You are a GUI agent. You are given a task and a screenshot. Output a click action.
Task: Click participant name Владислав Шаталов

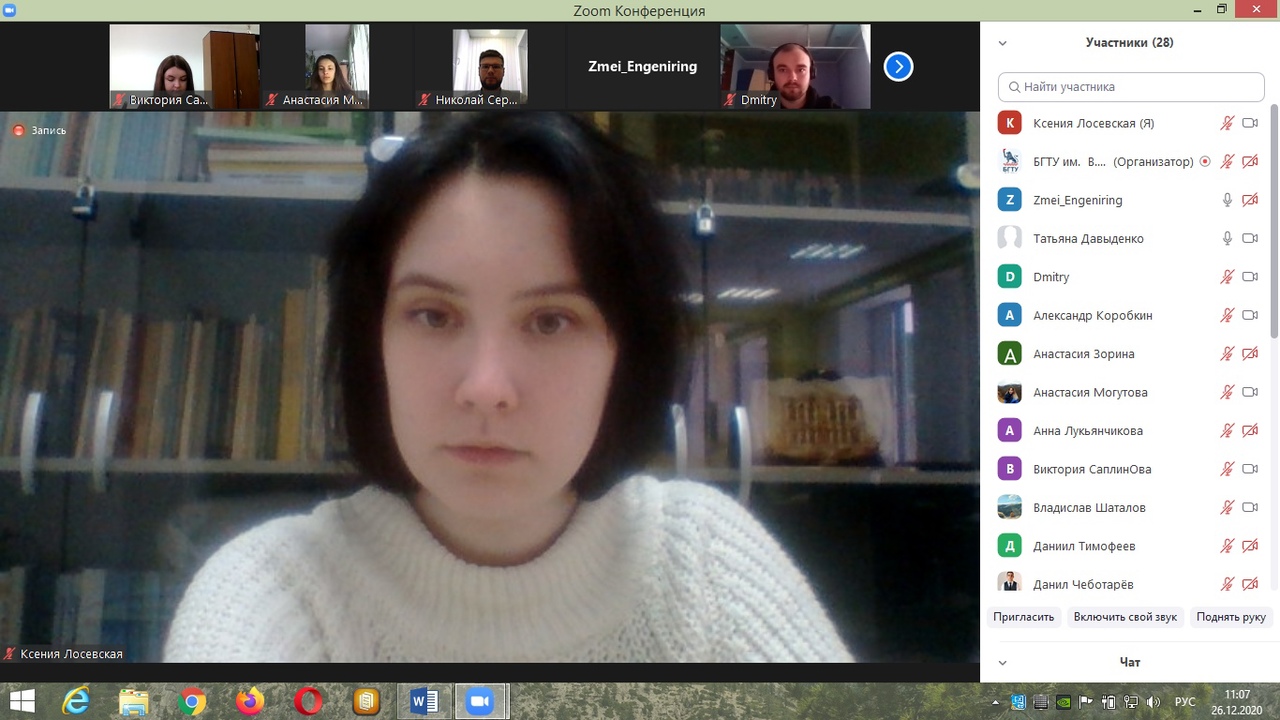coord(1089,507)
